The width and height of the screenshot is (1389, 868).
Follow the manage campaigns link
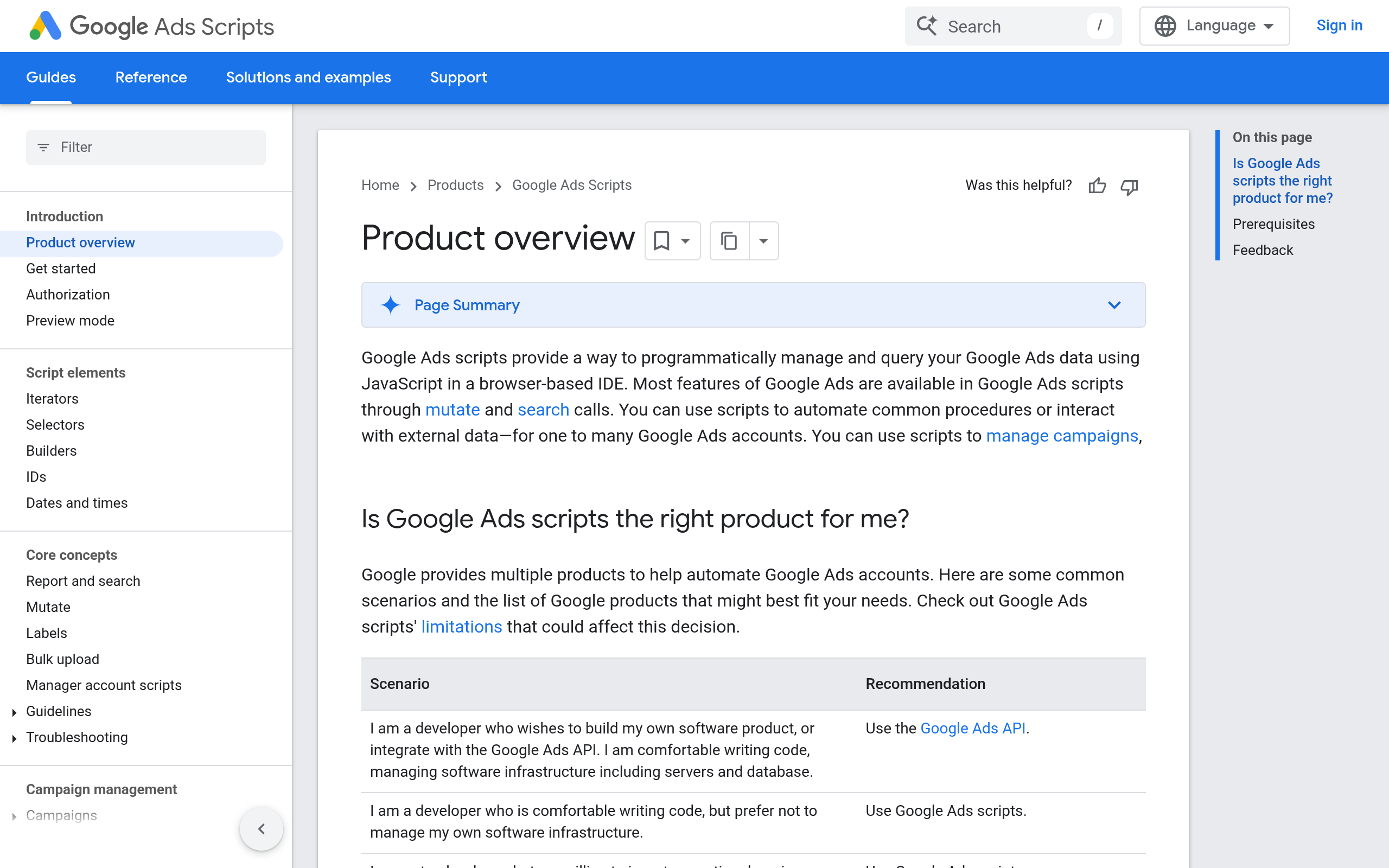tap(1062, 436)
